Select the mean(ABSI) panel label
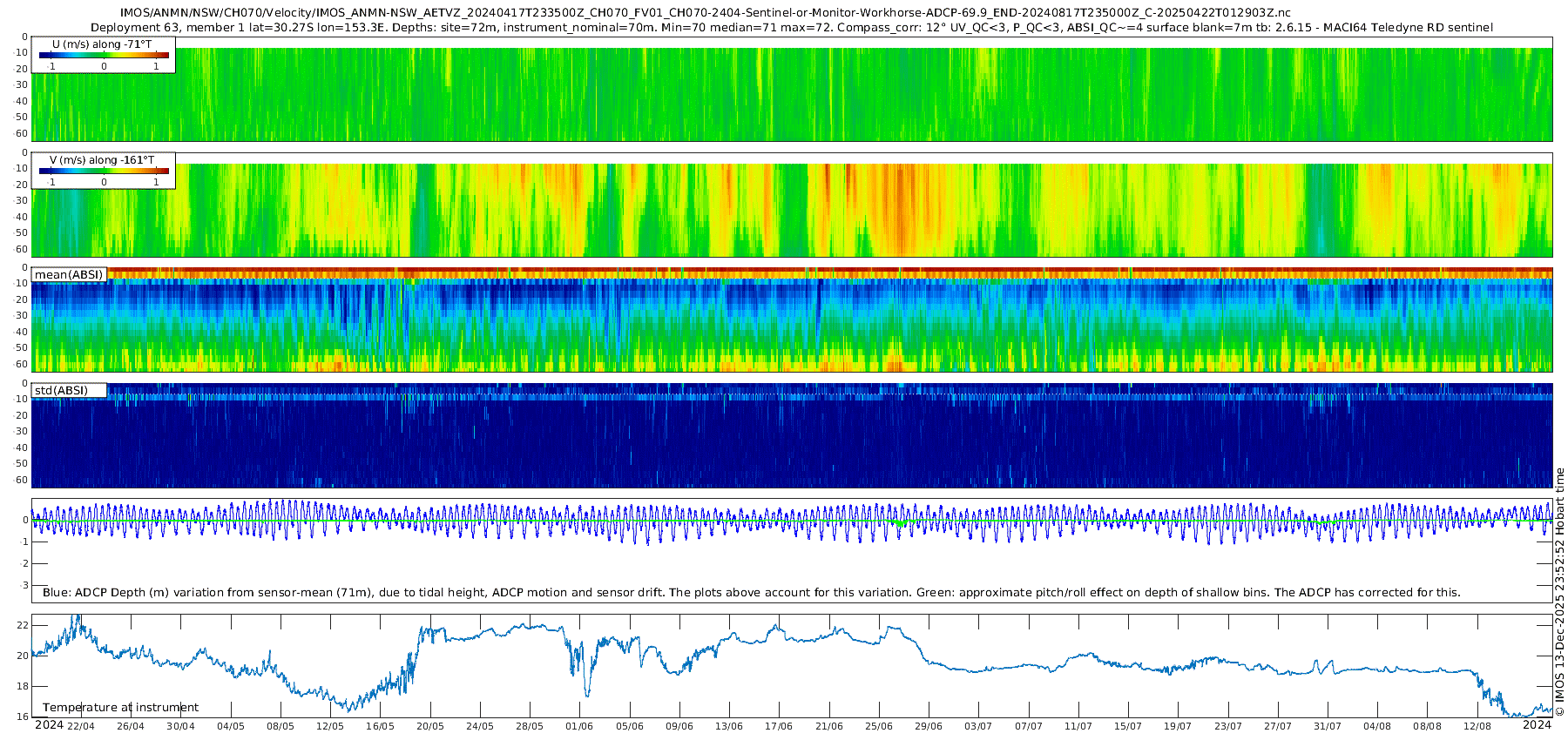The height and width of the screenshot is (740, 1568). tap(69, 275)
